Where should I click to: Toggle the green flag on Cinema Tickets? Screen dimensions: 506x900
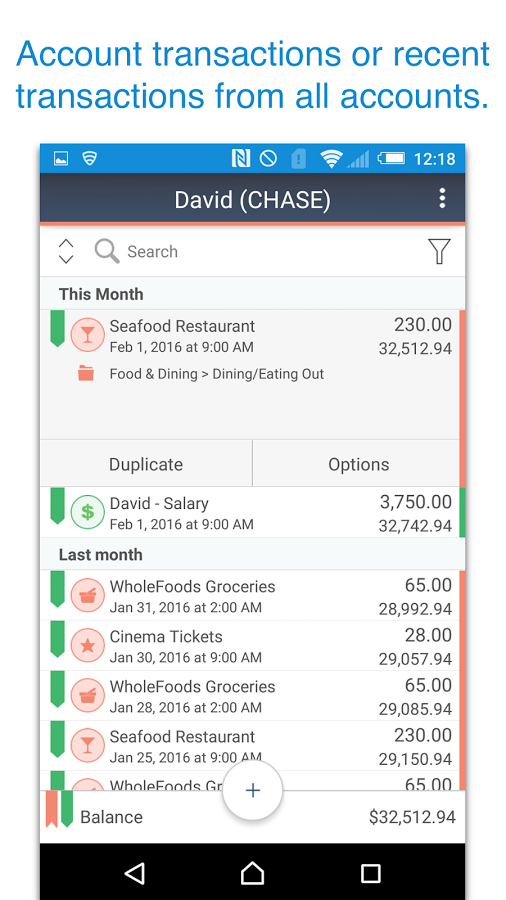57,639
